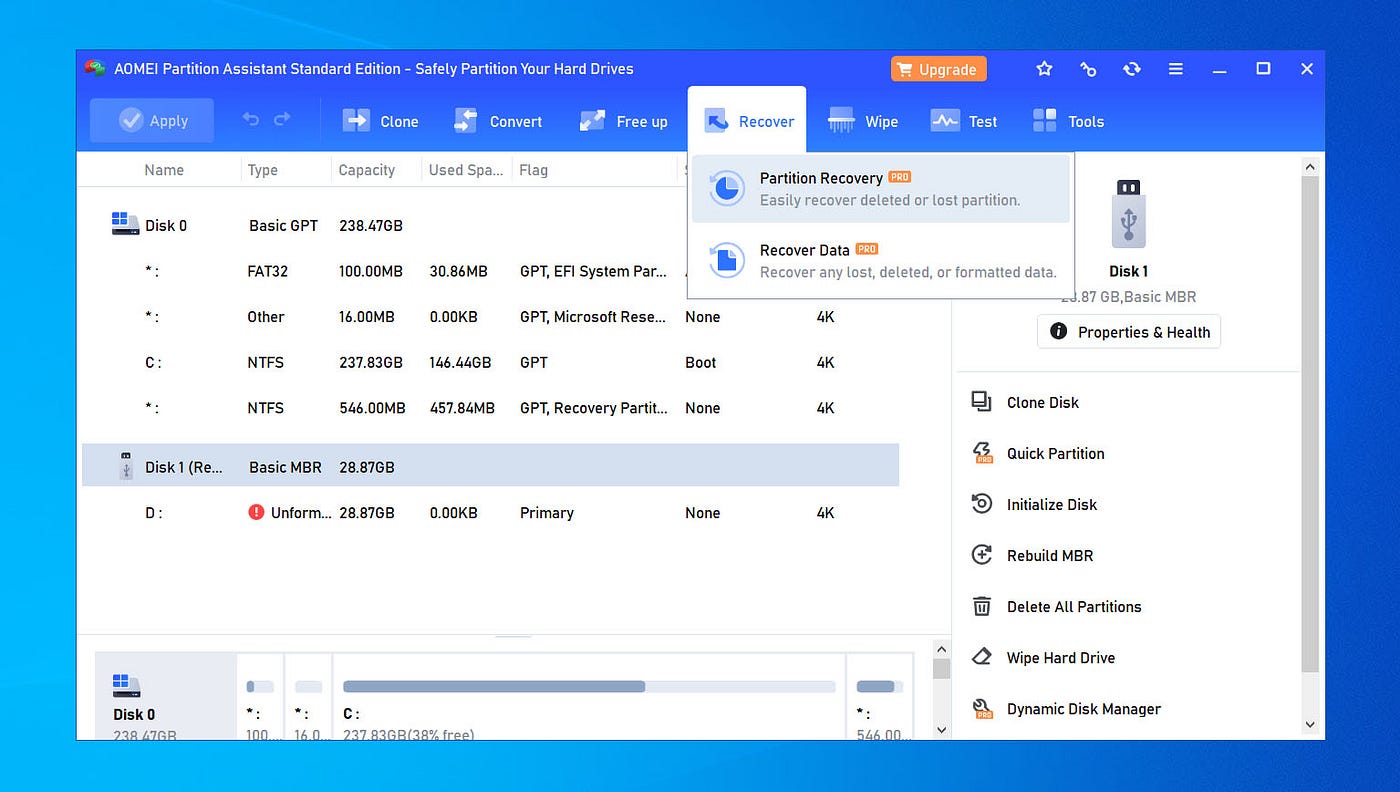
Task: Select the C: NTFS partition row
Action: [x=490, y=362]
